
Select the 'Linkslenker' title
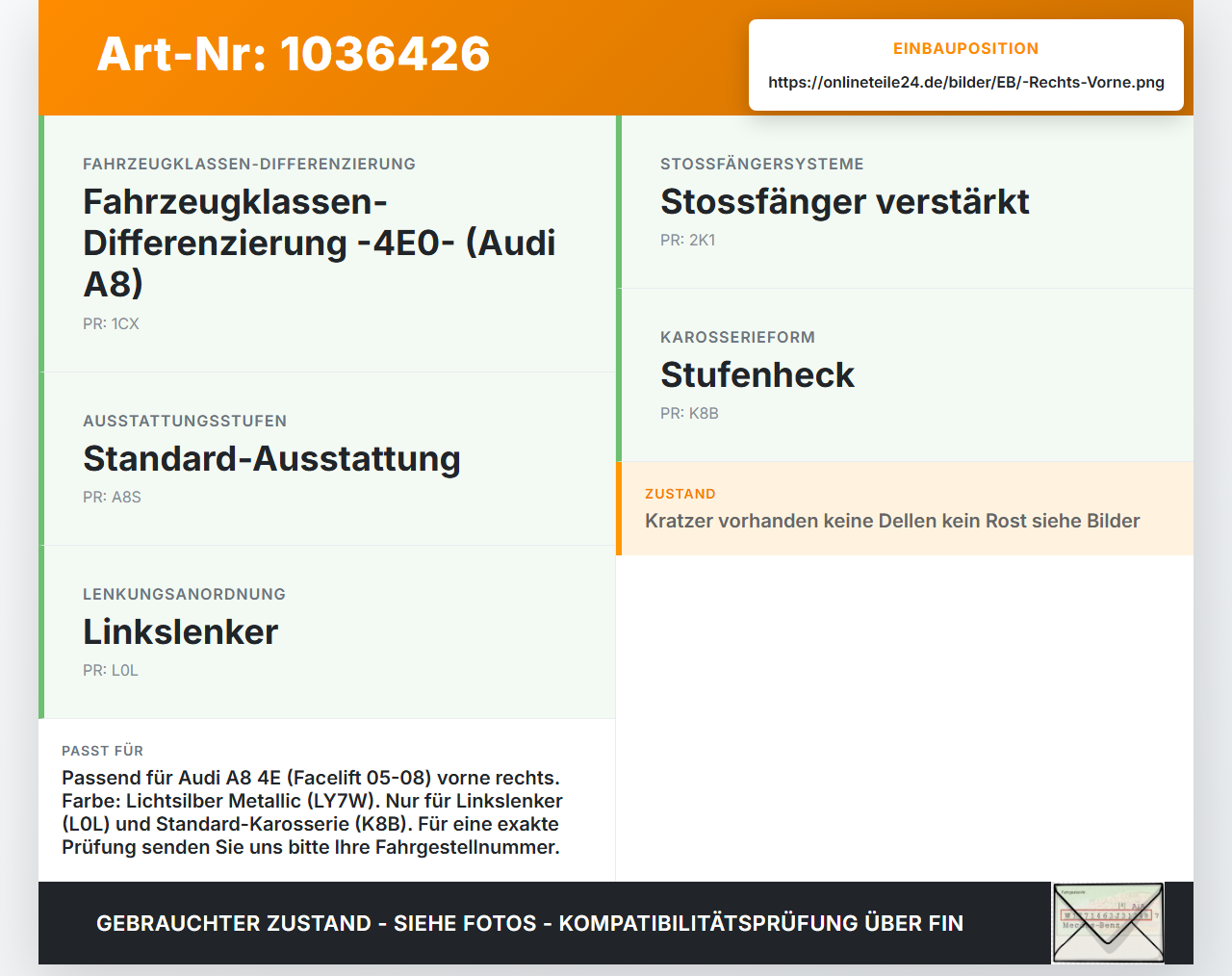click(x=180, y=632)
